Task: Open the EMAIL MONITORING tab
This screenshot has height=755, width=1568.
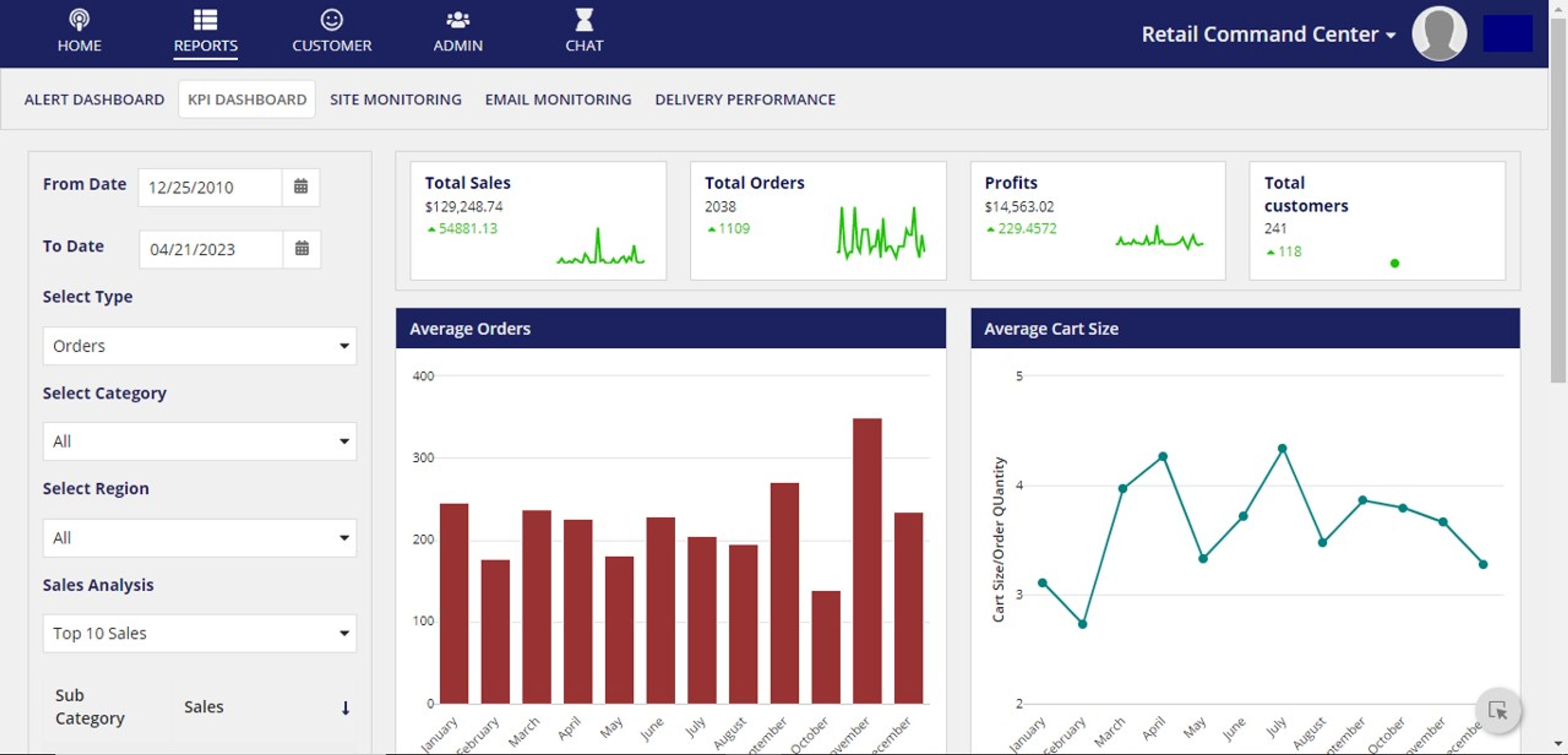Action: [558, 99]
